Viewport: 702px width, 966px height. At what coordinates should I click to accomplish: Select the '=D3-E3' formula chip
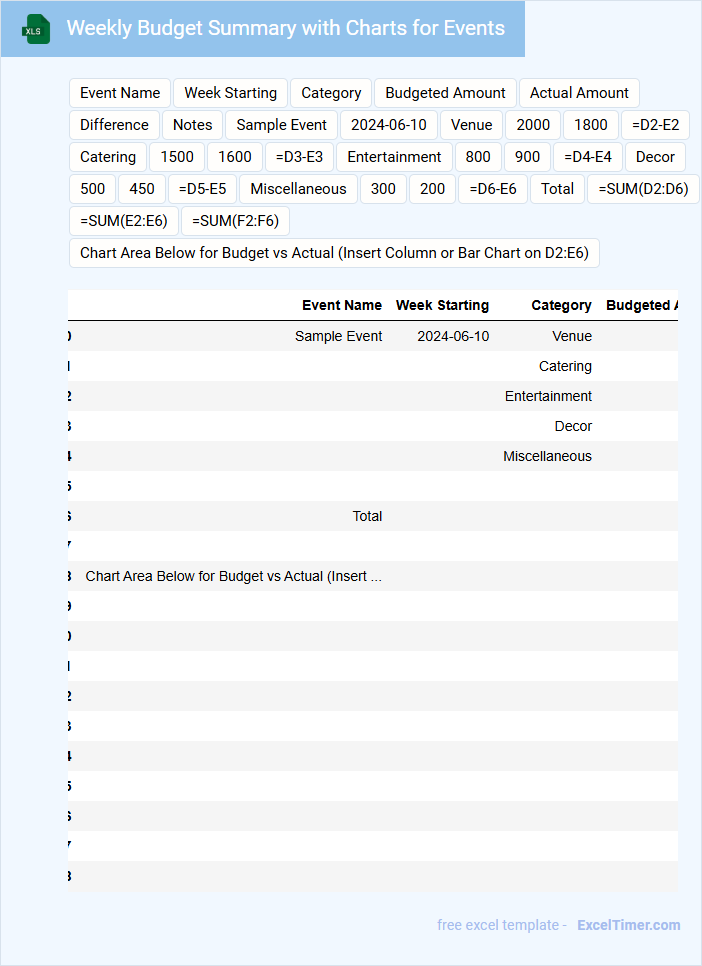pos(300,157)
